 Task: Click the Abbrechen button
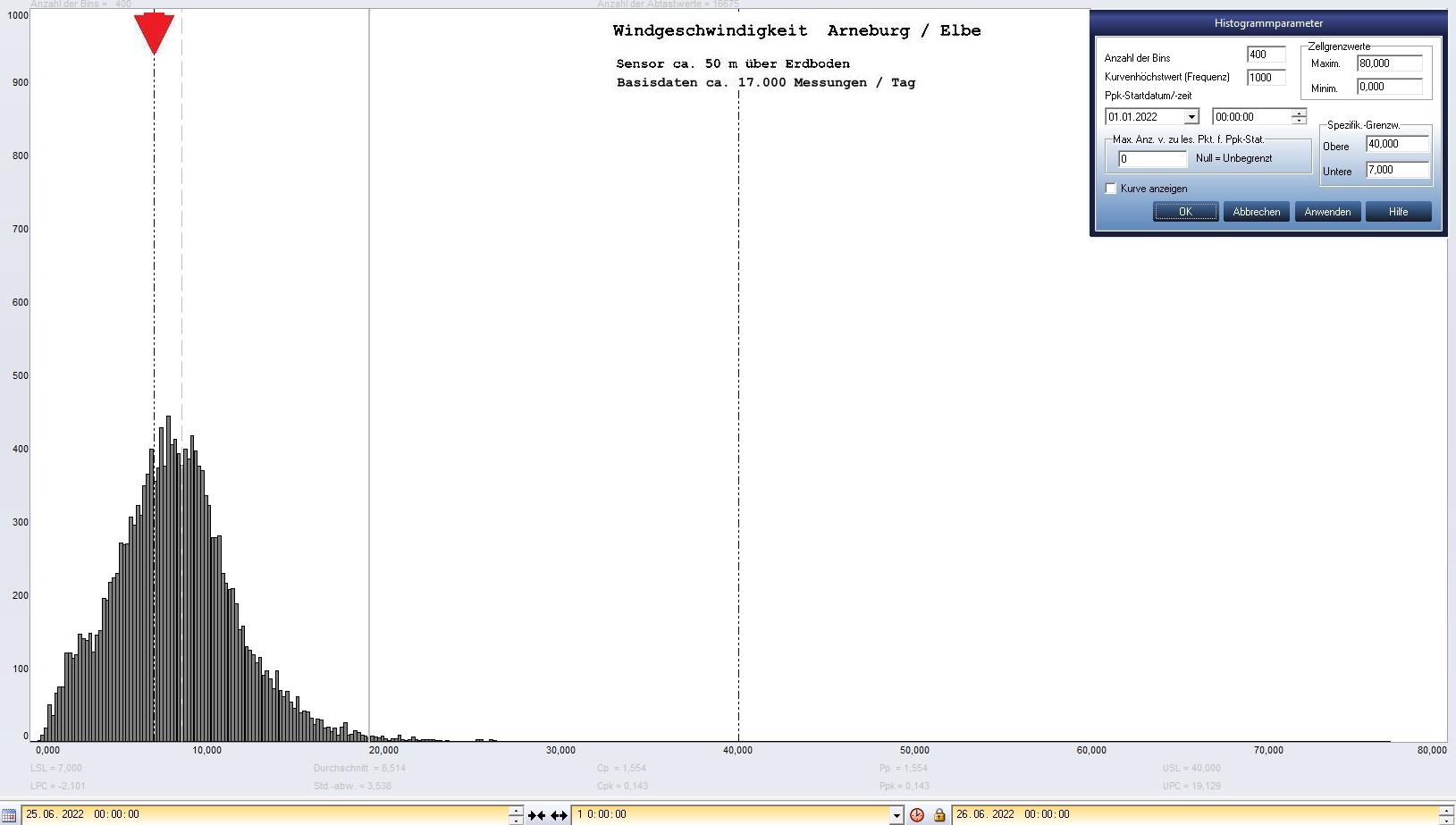(1256, 212)
